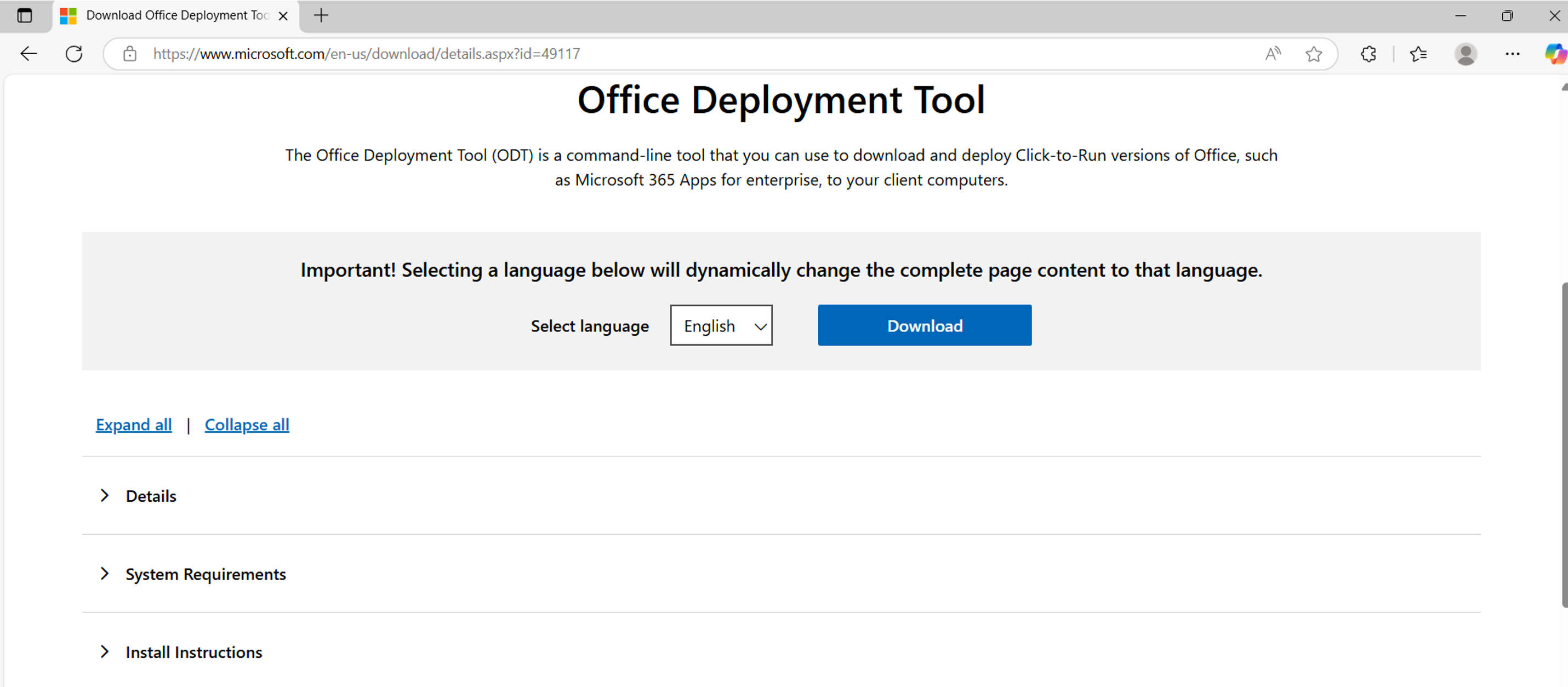Click the Expand all link
This screenshot has width=1568, height=687.
click(x=134, y=425)
